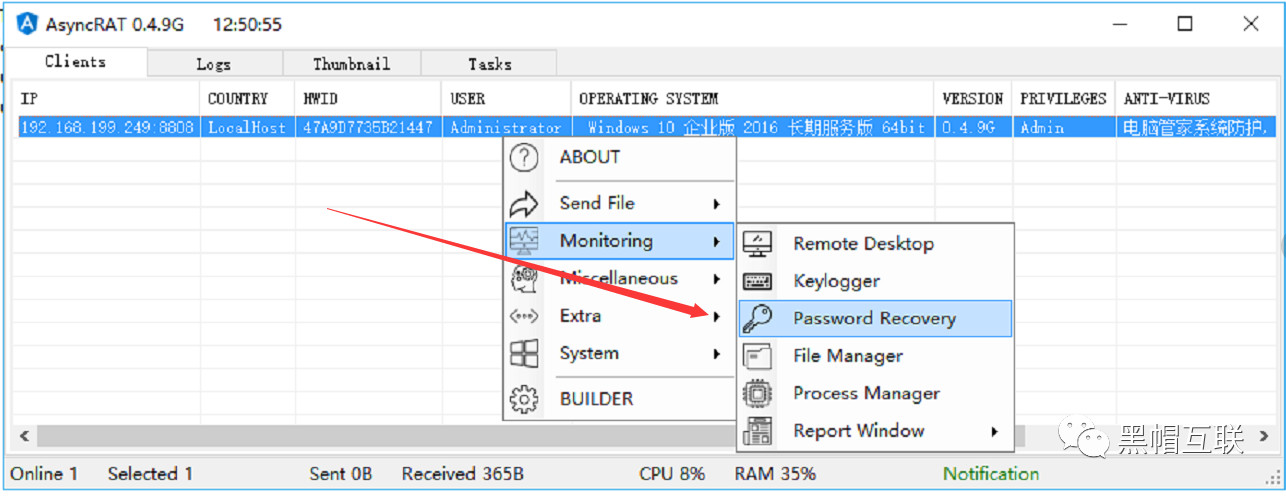This screenshot has width=1286, height=496.
Task: Click the ABOUT question mark icon
Action: pyautogui.click(x=524, y=157)
